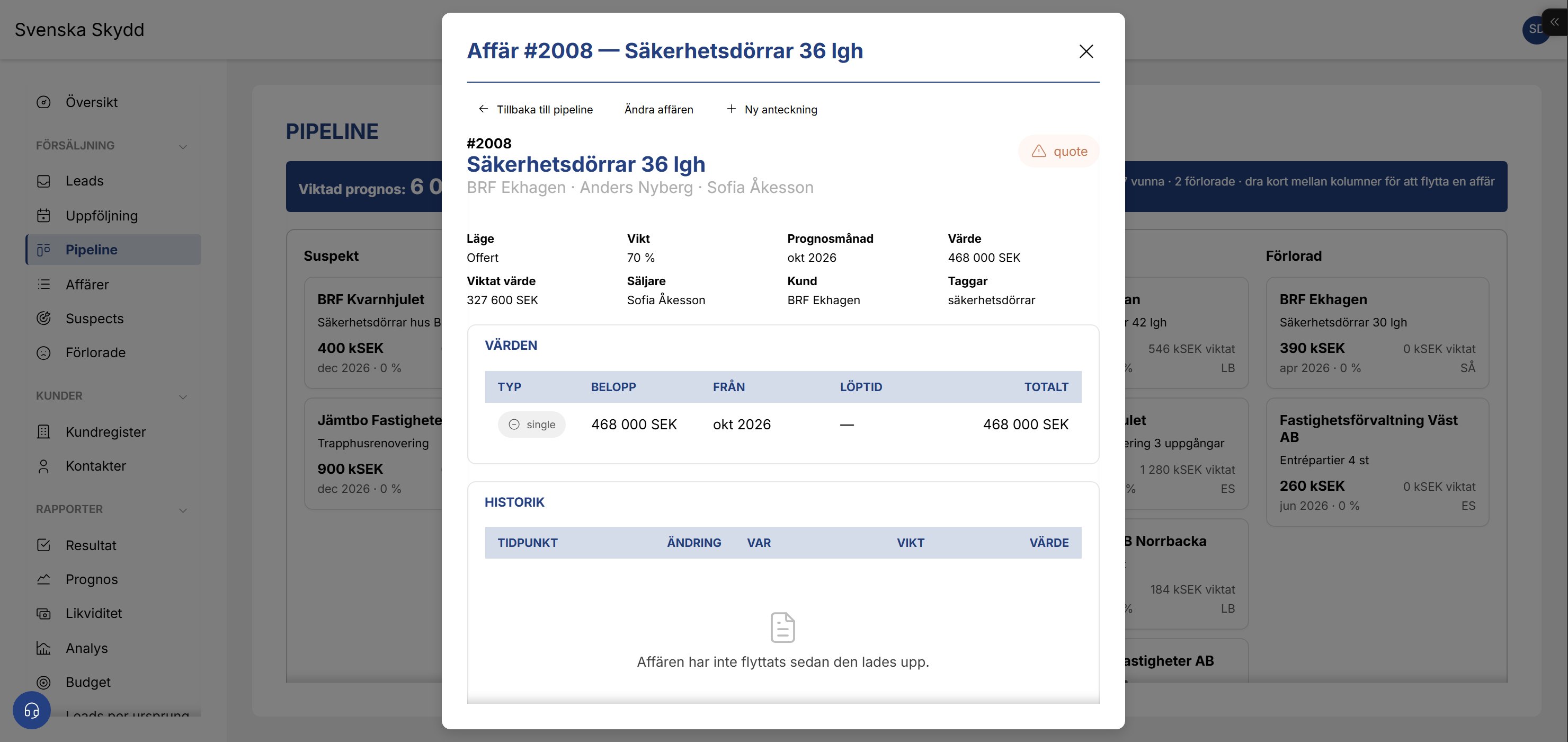The image size is (1568, 742).
Task: Click the TOTALT column header
Action: point(1046,387)
